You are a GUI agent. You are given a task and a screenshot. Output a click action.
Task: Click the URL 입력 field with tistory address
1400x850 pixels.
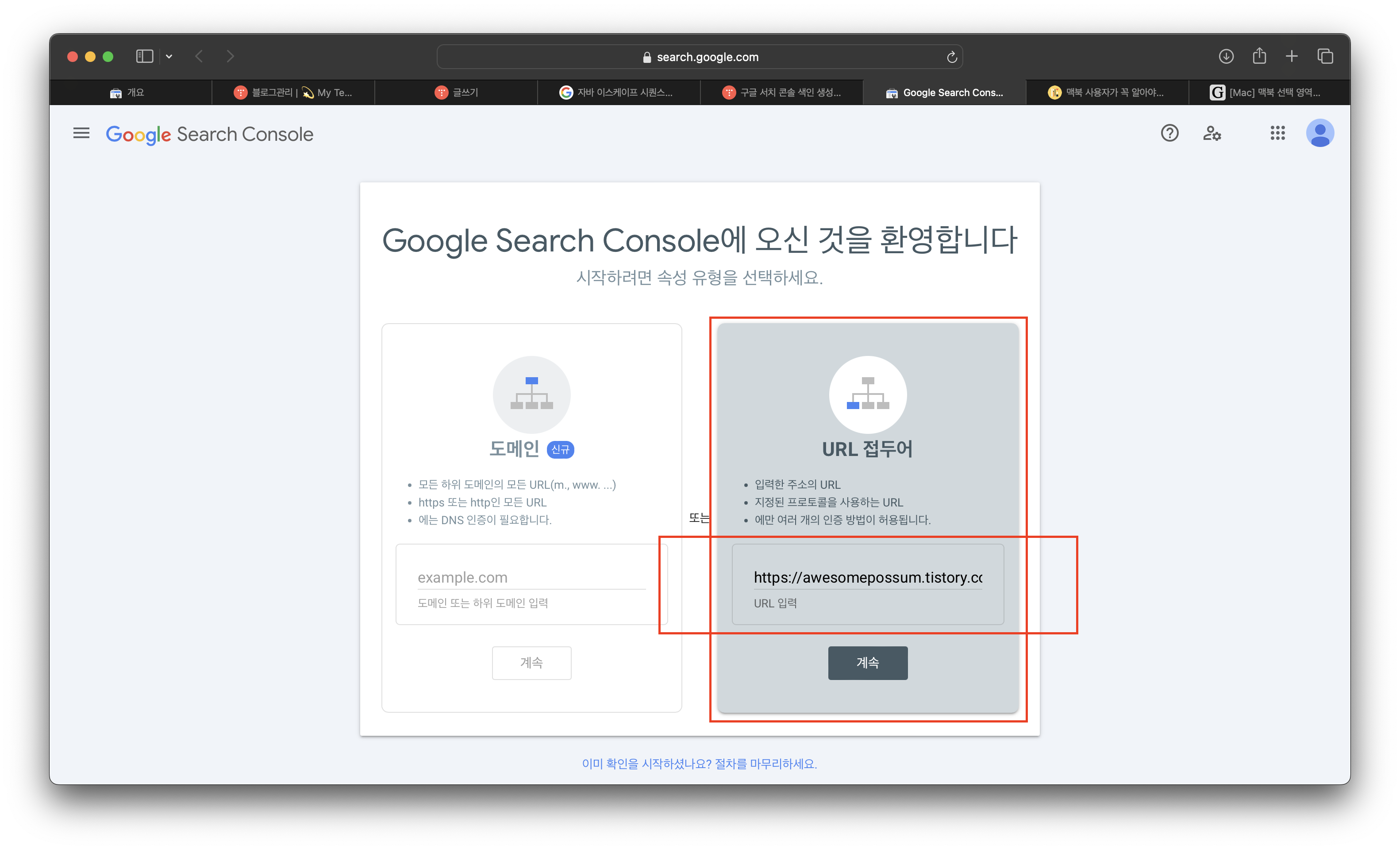point(868,577)
